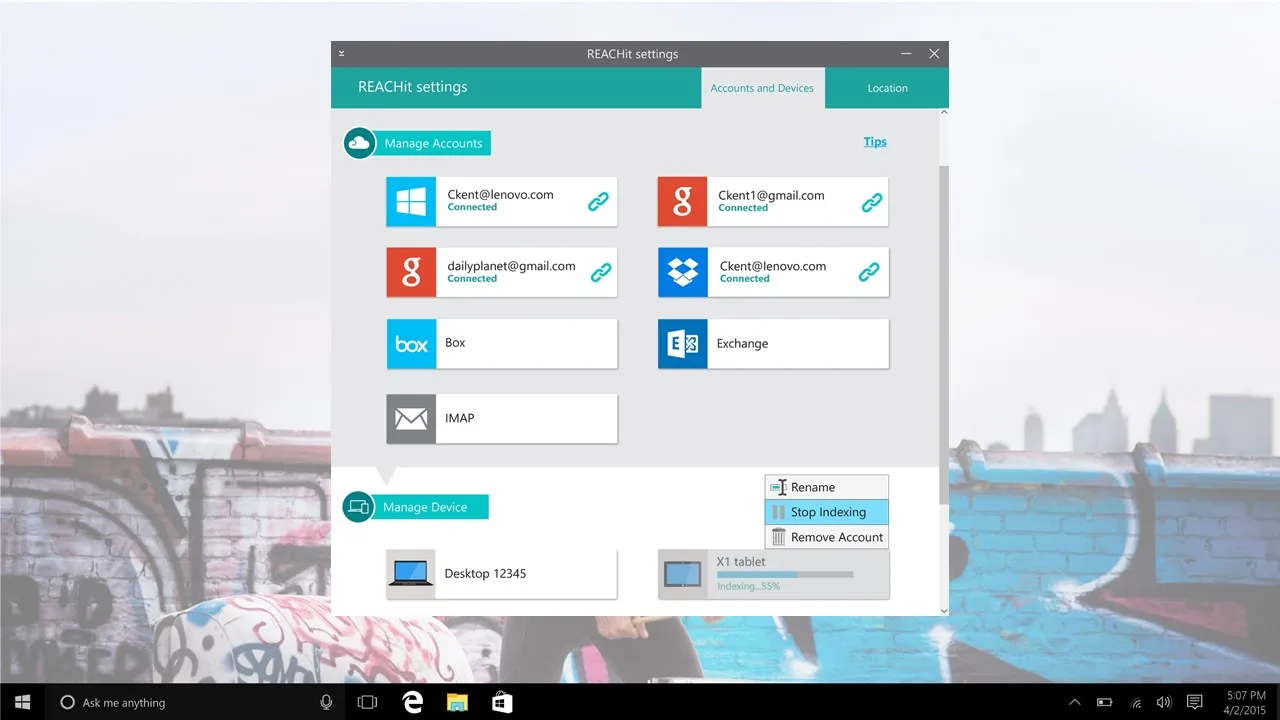
Task: Click the Box account label
Action: coord(455,342)
